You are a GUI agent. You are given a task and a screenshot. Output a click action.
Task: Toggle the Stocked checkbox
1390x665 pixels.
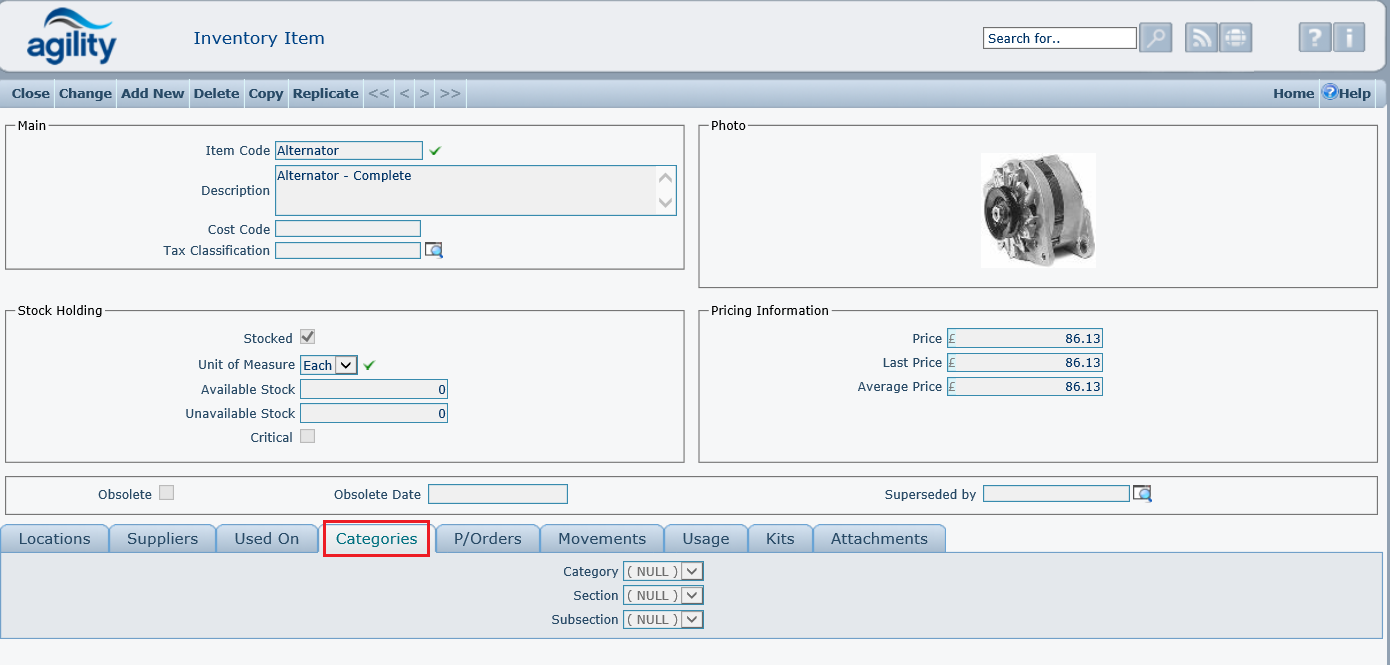click(x=308, y=337)
